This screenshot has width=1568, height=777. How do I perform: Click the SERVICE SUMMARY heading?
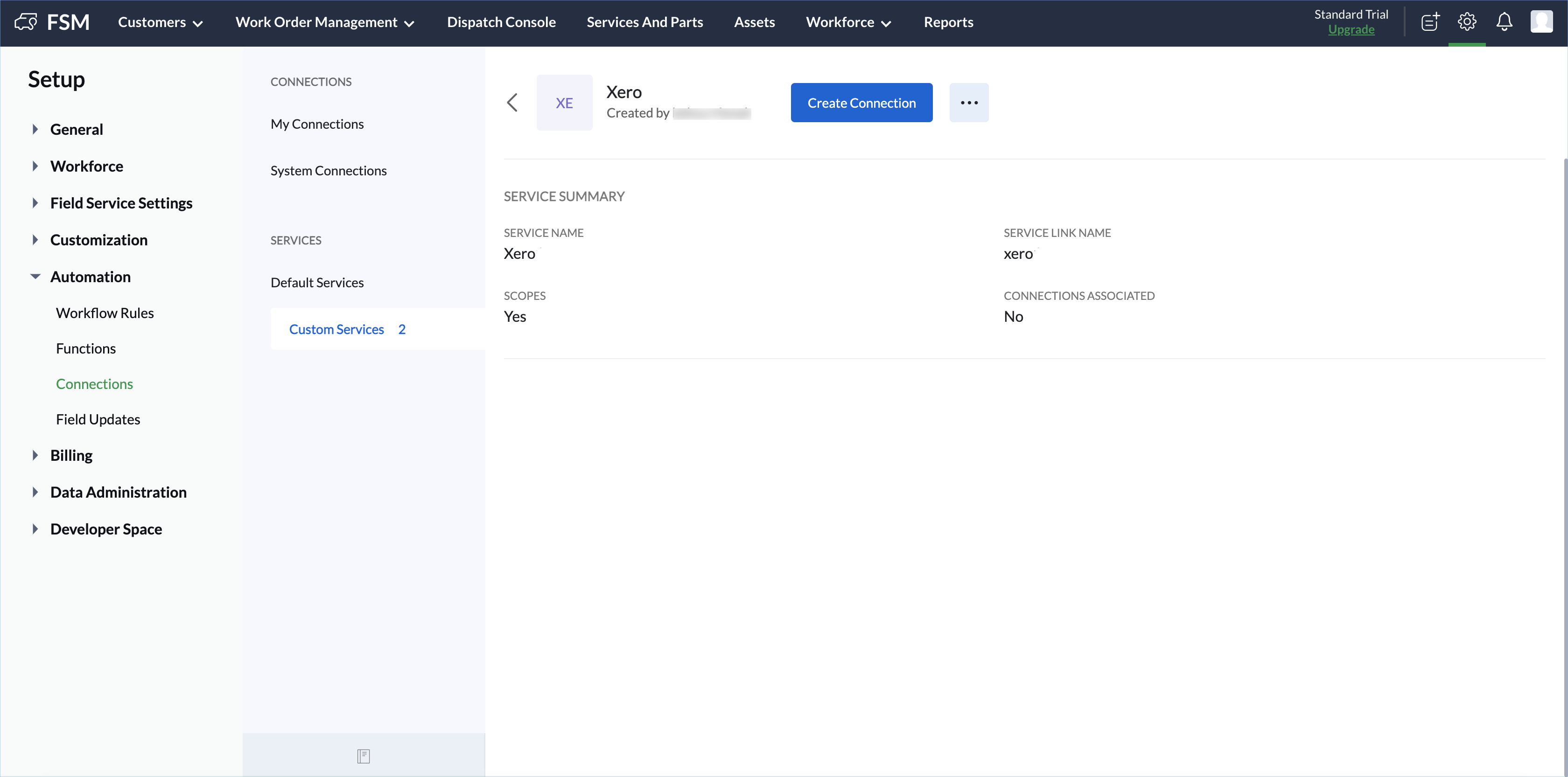coord(564,196)
